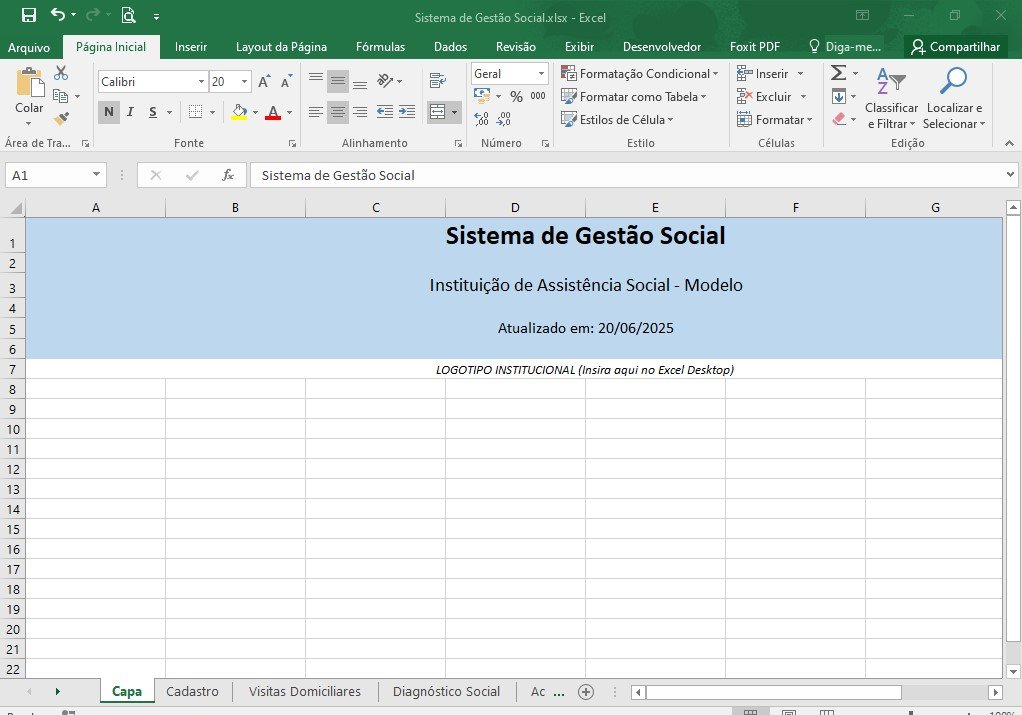Open the Geral number format dropdown
Image resolution: width=1022 pixels, height=715 pixels.
(541, 74)
